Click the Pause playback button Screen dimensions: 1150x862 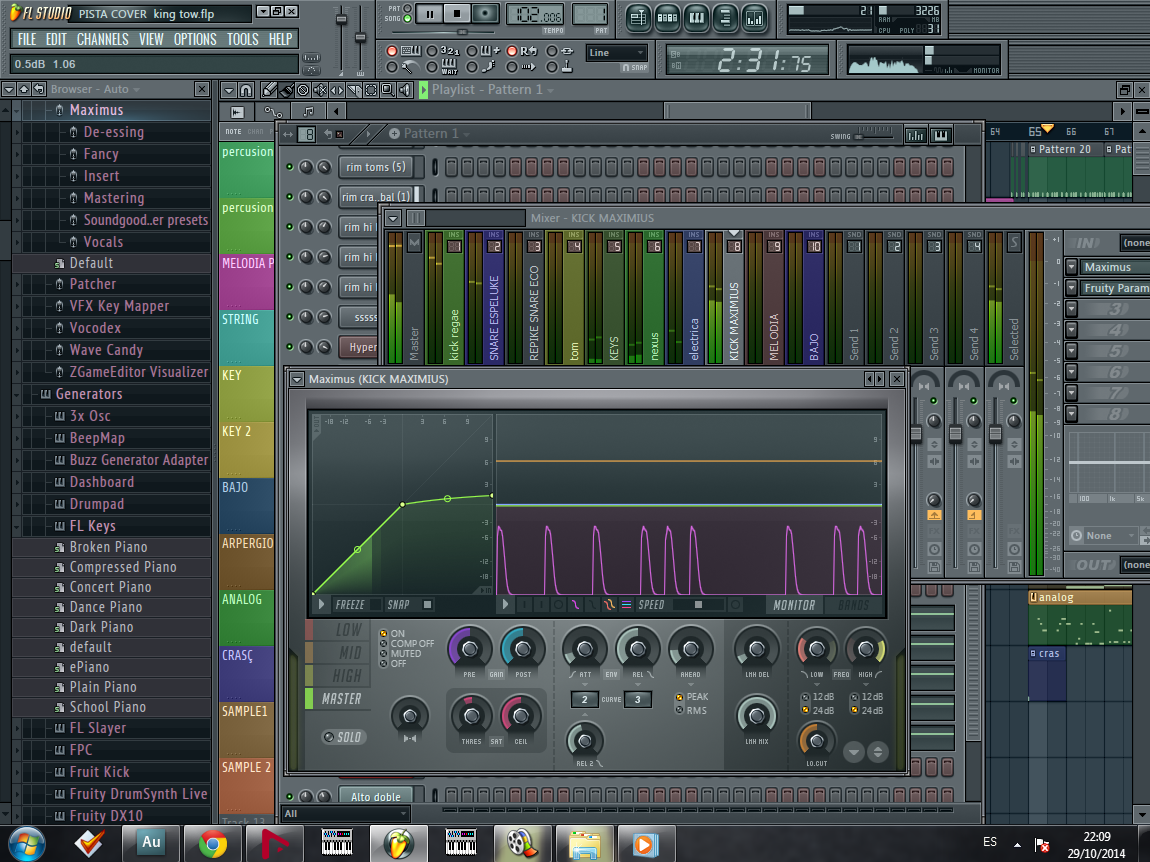(x=429, y=13)
